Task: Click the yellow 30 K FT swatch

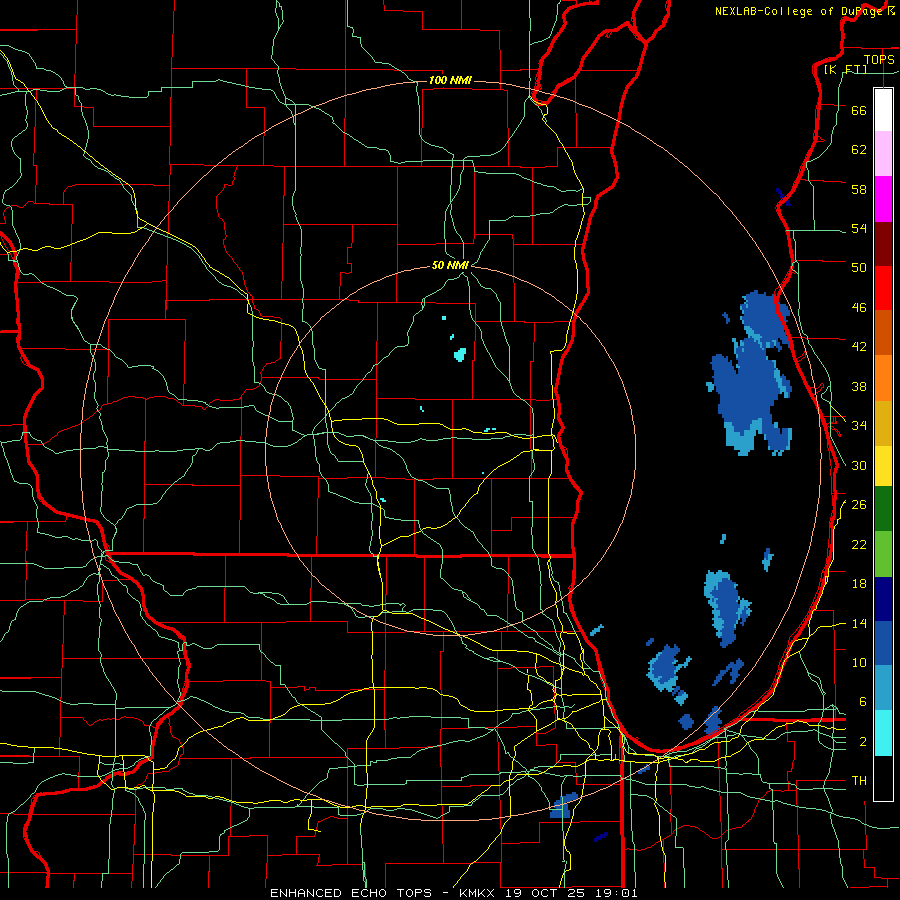Action: point(883,466)
